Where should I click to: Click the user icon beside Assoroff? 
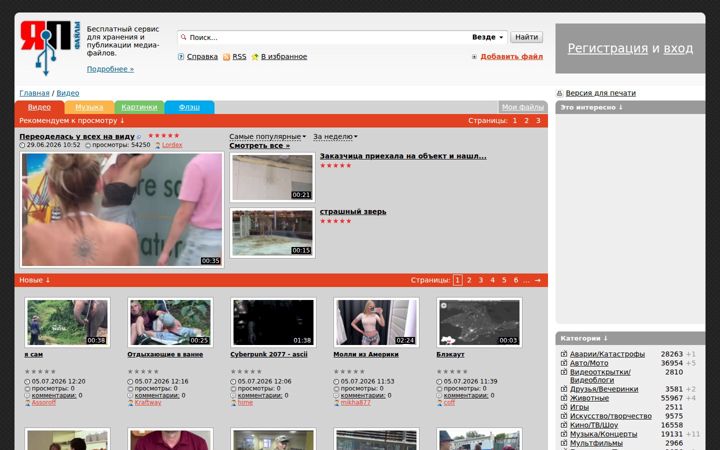pos(28,403)
